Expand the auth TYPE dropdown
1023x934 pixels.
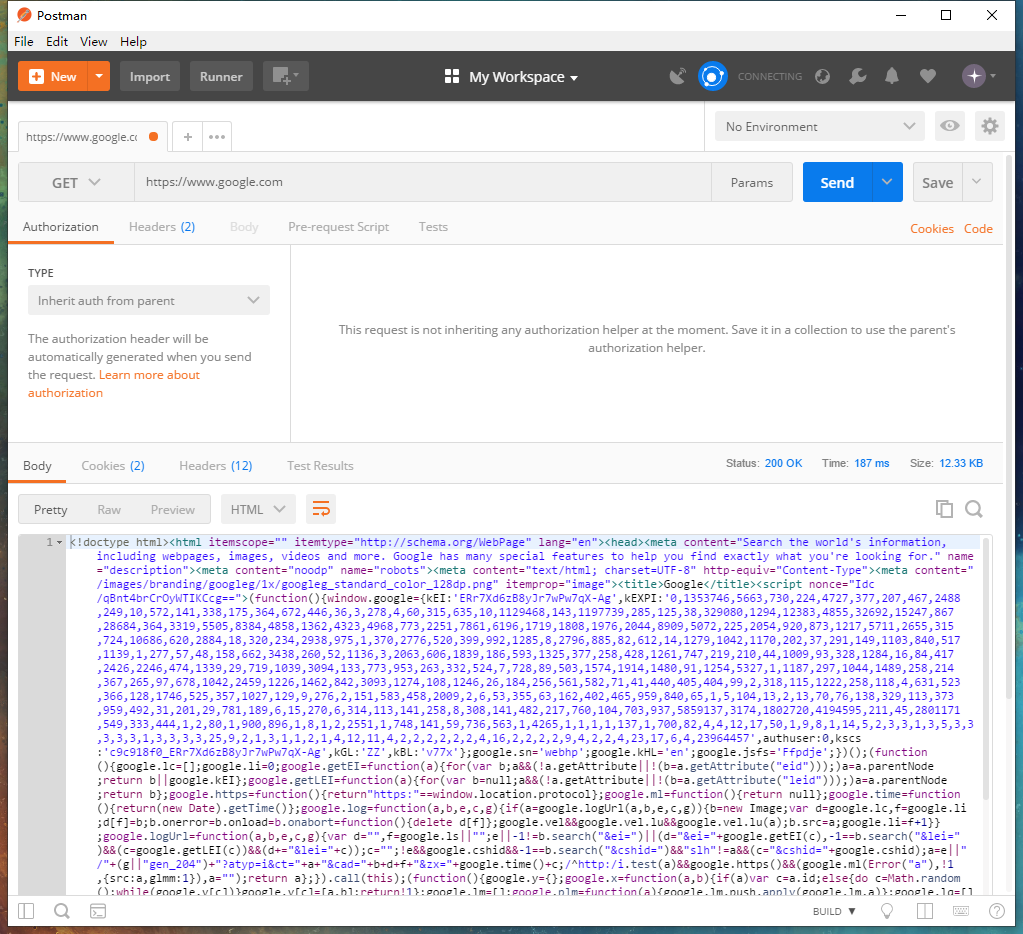(149, 301)
